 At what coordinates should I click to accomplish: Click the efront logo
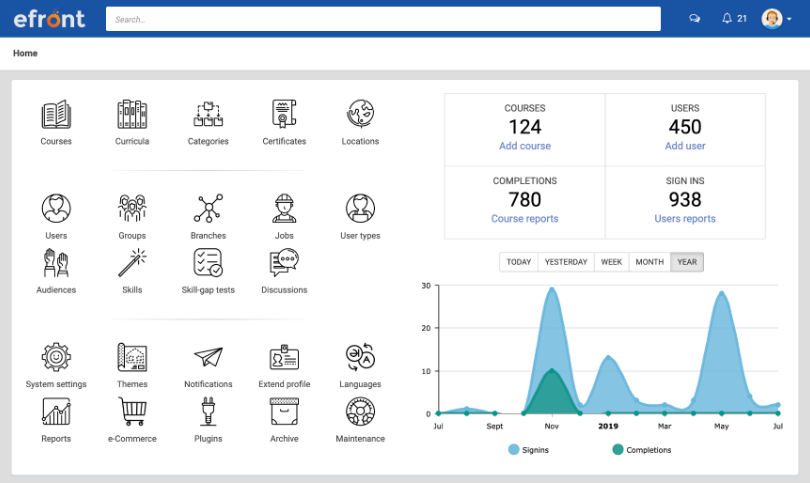click(x=49, y=19)
